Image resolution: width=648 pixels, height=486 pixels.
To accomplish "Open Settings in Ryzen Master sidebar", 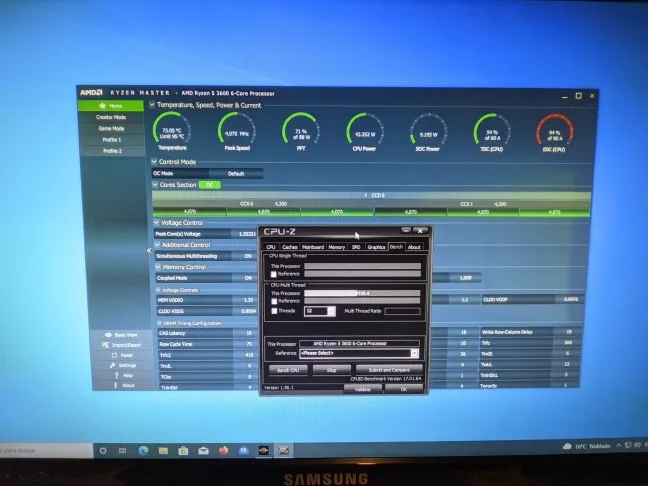I will 123,365.
